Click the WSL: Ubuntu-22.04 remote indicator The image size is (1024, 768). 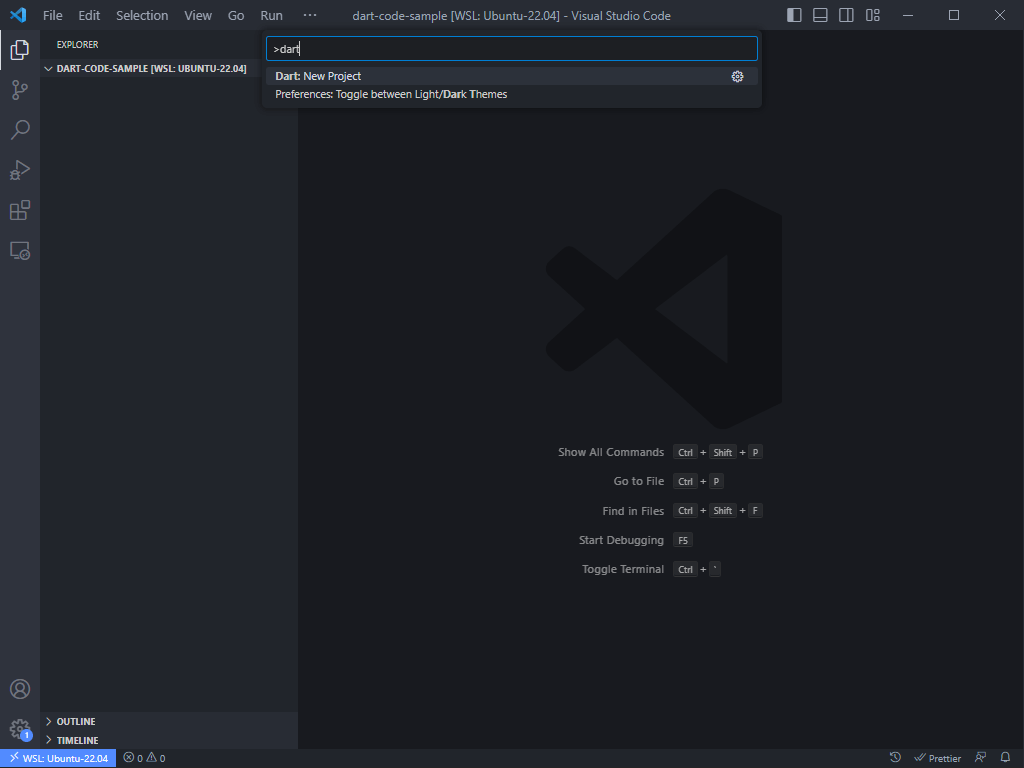(58, 758)
